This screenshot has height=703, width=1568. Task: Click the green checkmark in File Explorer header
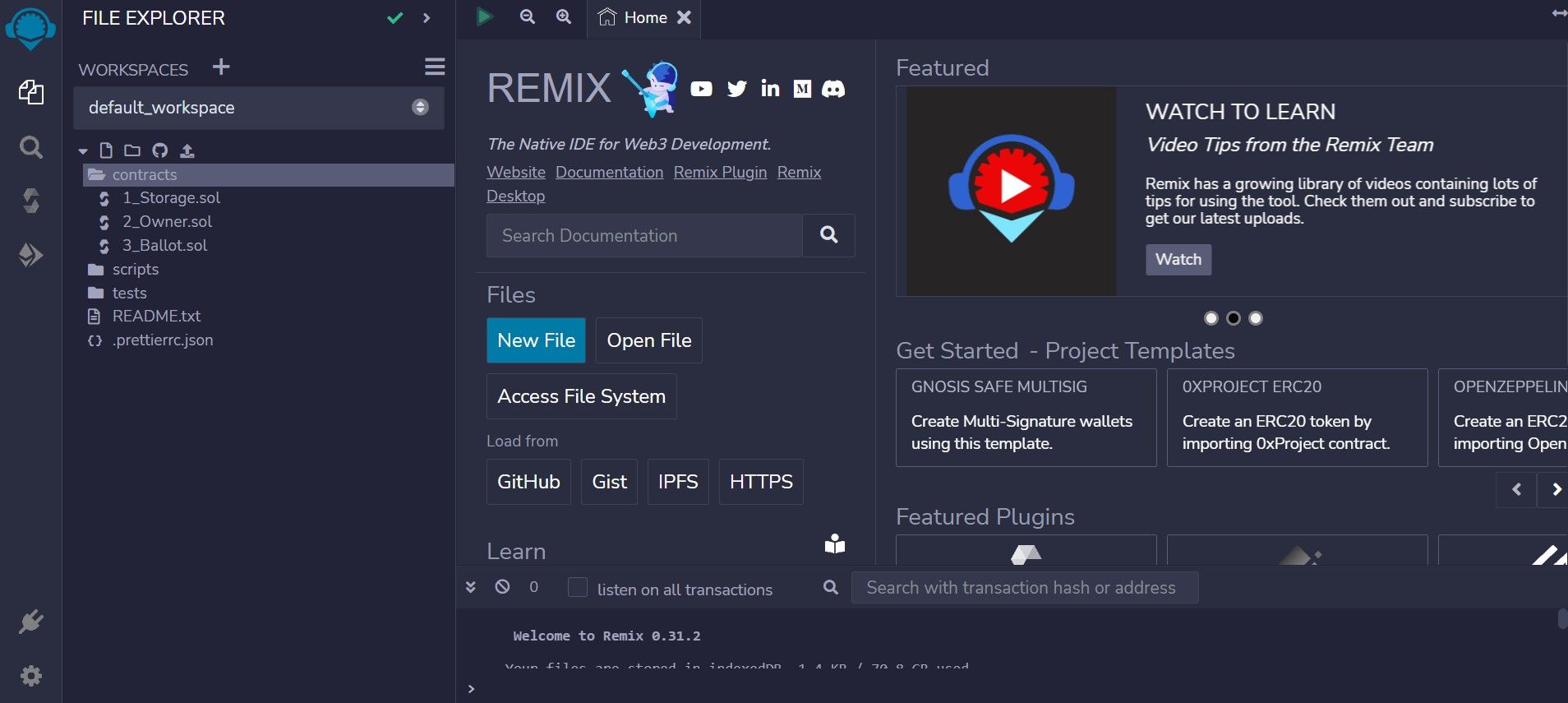click(x=395, y=17)
